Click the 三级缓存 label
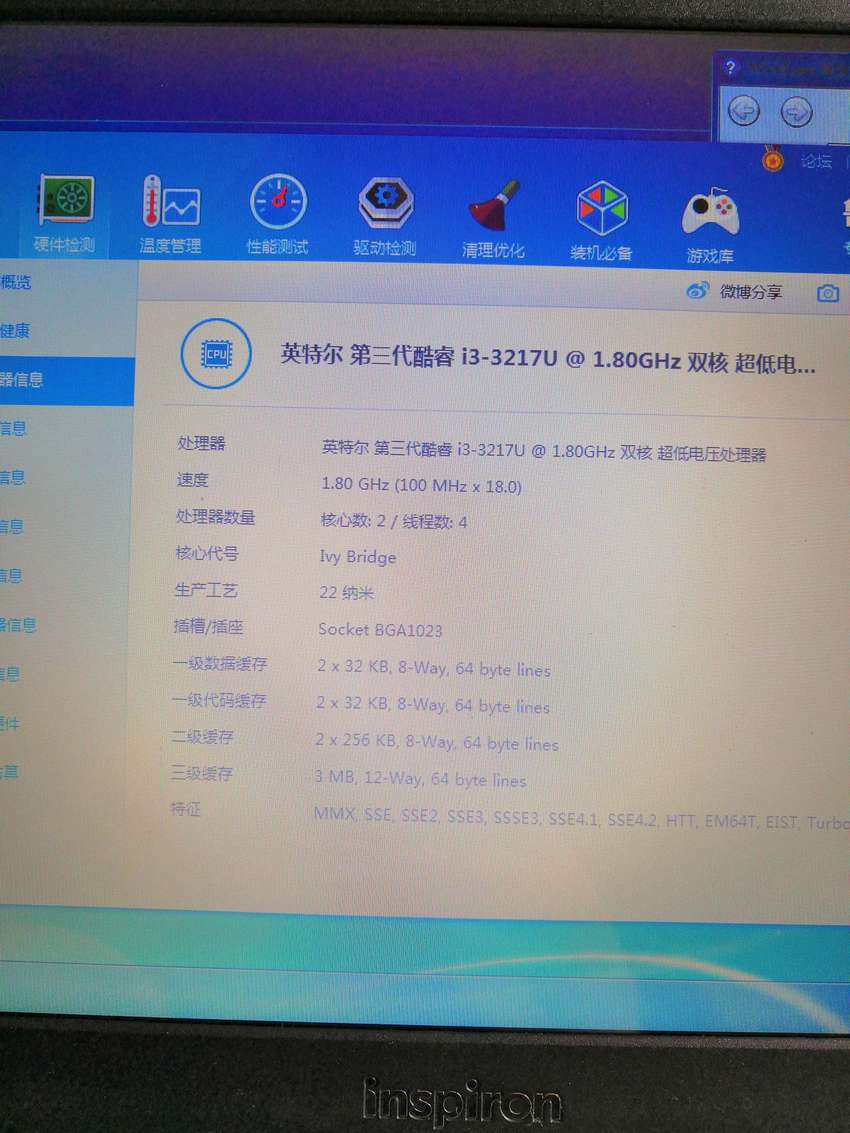This screenshot has width=850, height=1133. coord(202,774)
